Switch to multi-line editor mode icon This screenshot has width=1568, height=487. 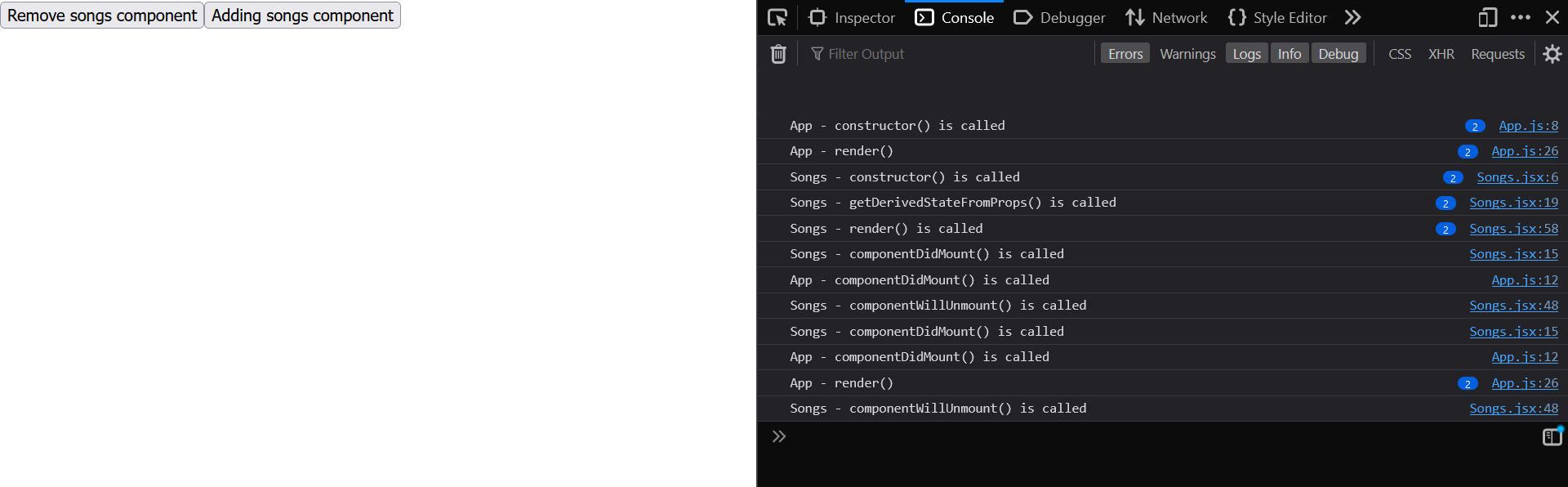click(1552, 437)
